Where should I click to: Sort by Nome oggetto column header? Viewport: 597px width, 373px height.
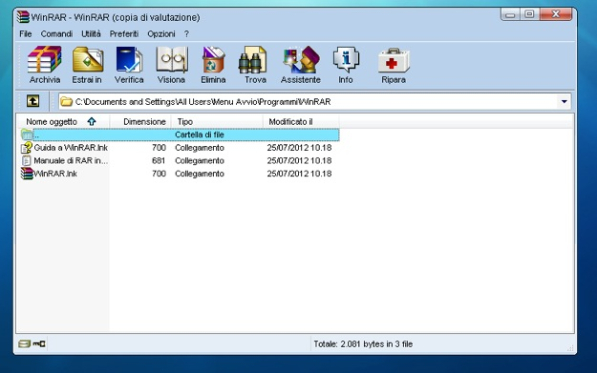click(x=63, y=122)
